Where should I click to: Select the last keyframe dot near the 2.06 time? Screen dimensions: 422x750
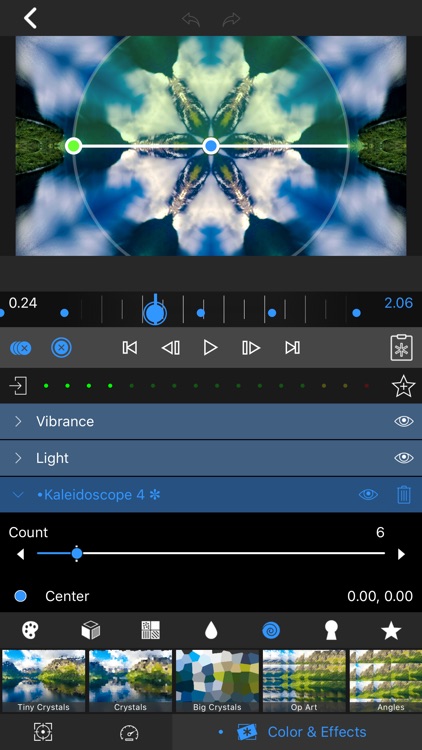pos(356,313)
